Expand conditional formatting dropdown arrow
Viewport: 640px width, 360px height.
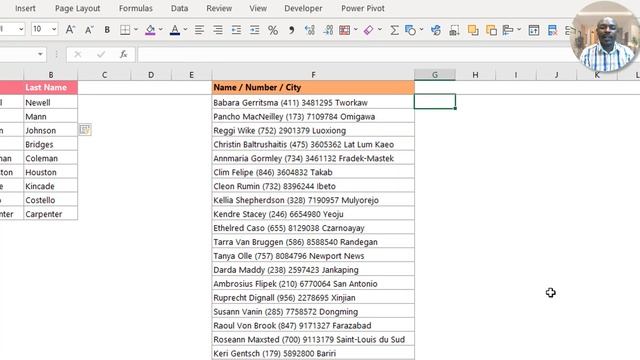tap(356, 30)
